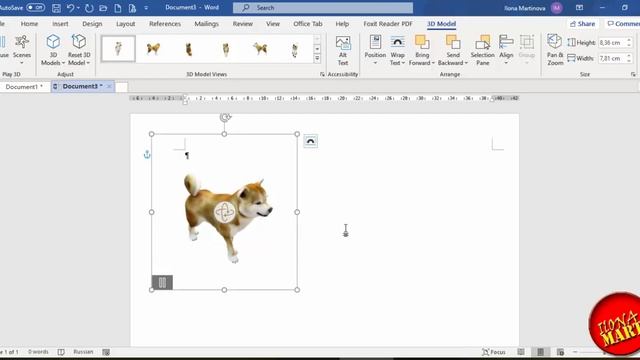Open the ribbon display options icon
Viewport: 640px width, 360px height.
(x=579, y=8)
